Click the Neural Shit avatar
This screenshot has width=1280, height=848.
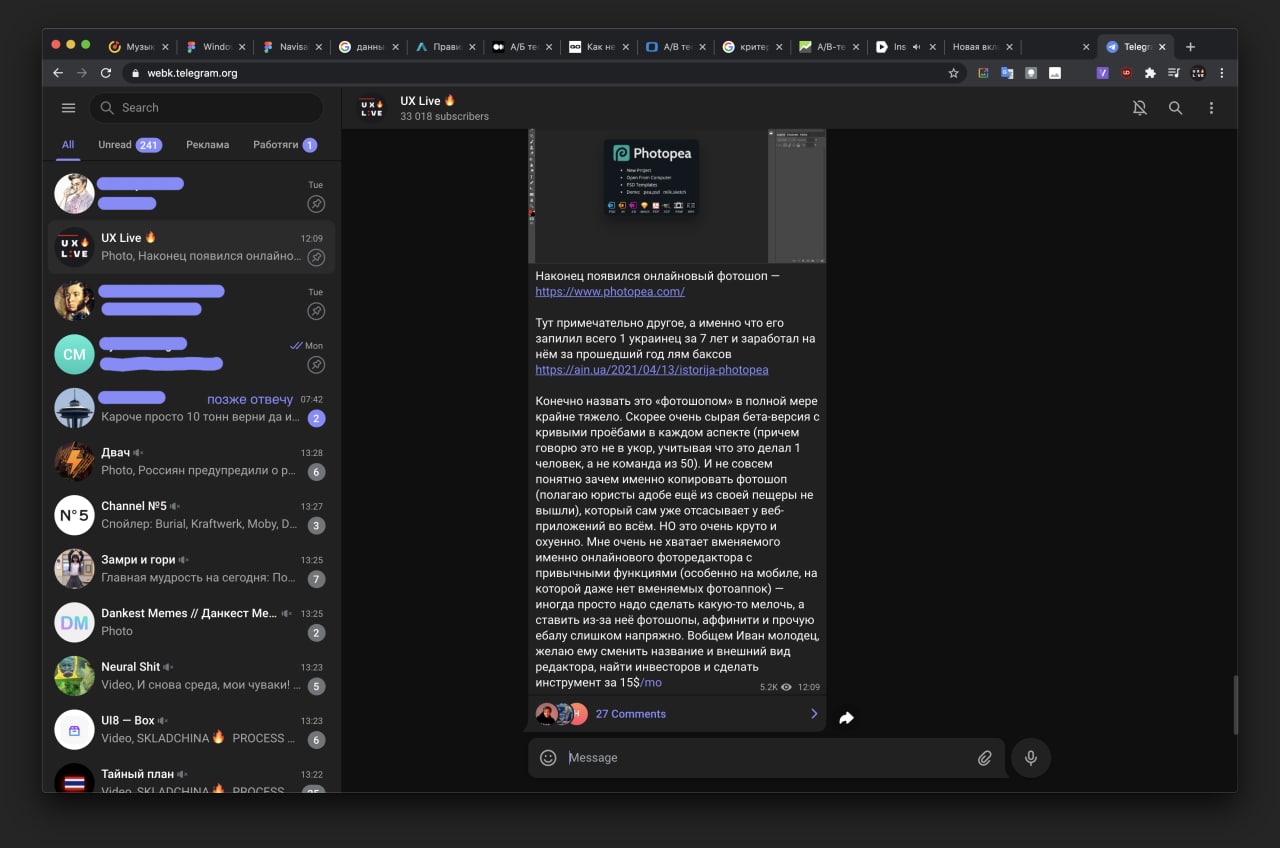click(74, 676)
